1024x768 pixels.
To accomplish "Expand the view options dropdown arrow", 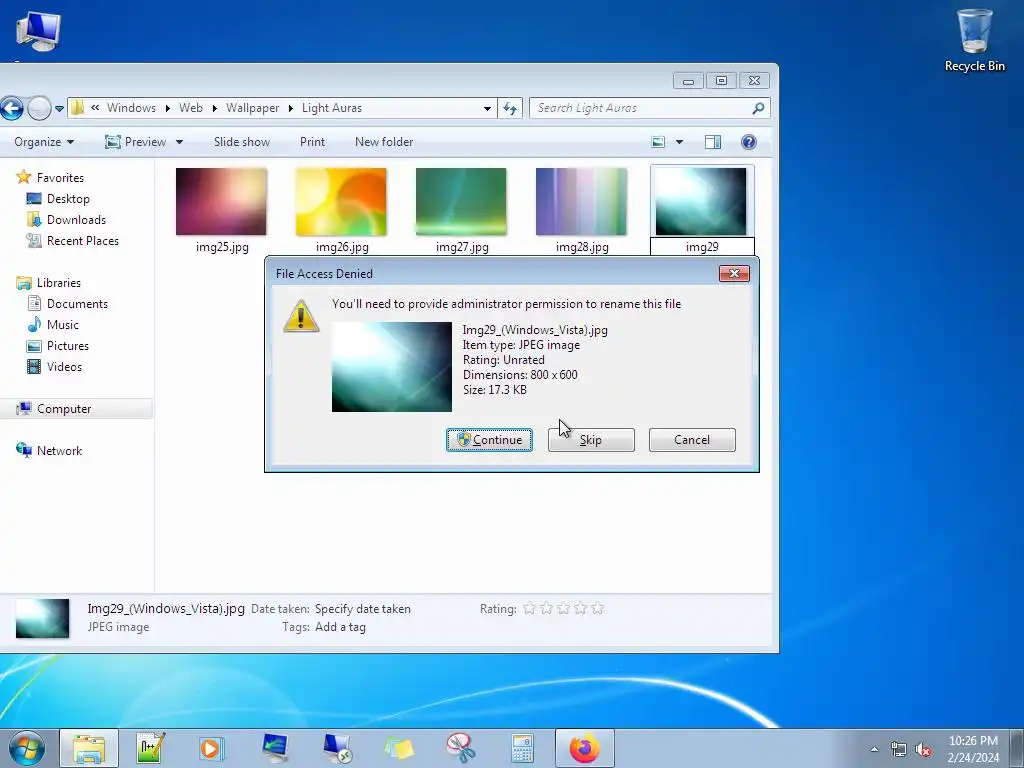I will click(679, 142).
